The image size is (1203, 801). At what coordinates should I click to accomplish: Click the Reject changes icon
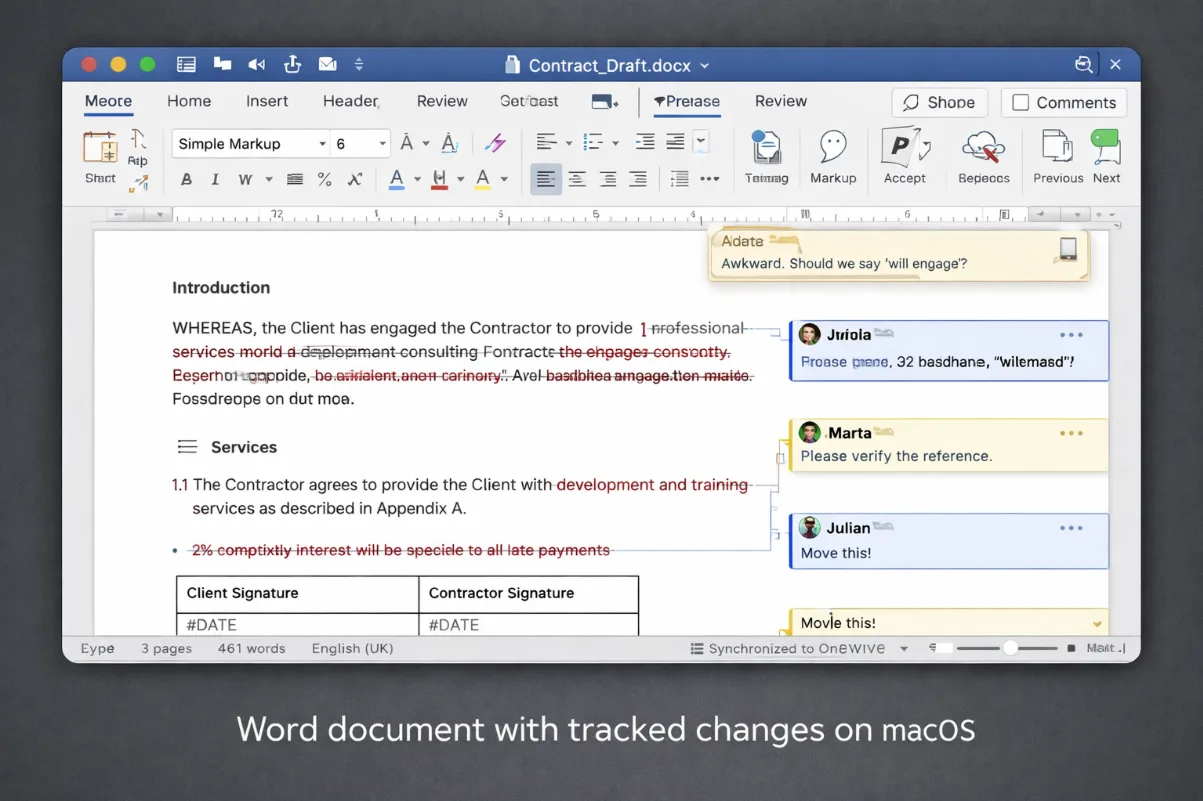pyautogui.click(x=983, y=157)
